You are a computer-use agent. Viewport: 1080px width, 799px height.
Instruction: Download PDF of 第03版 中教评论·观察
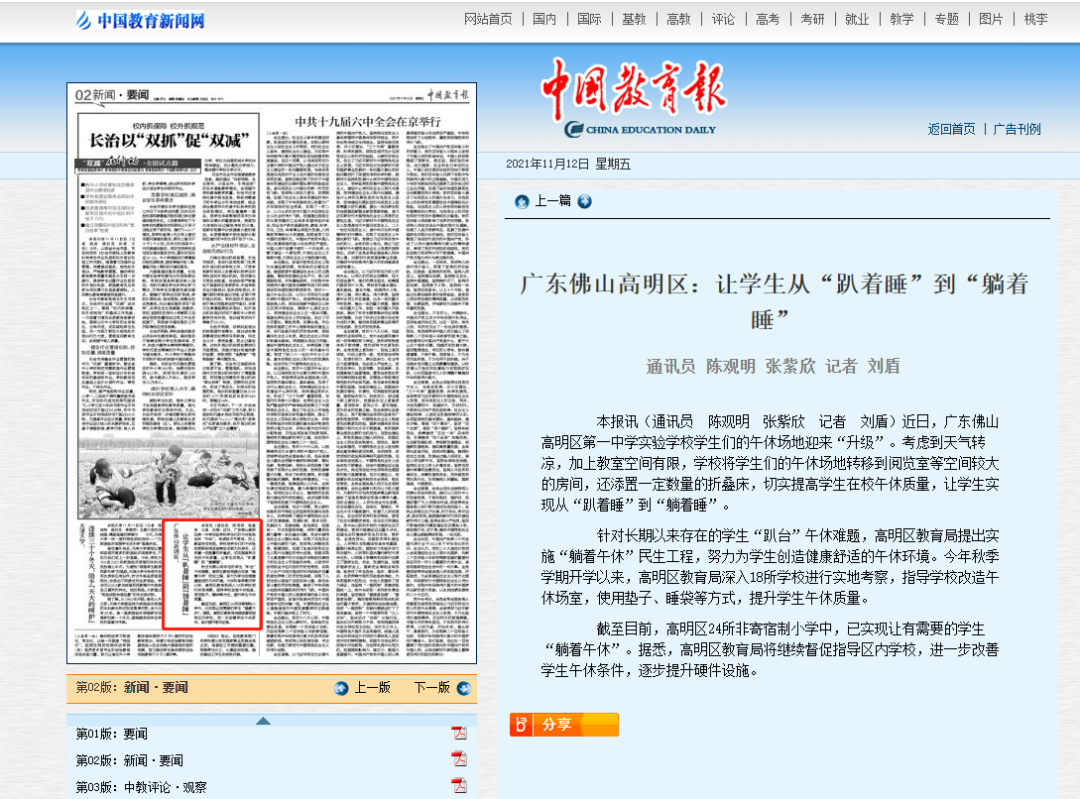[x=459, y=786]
